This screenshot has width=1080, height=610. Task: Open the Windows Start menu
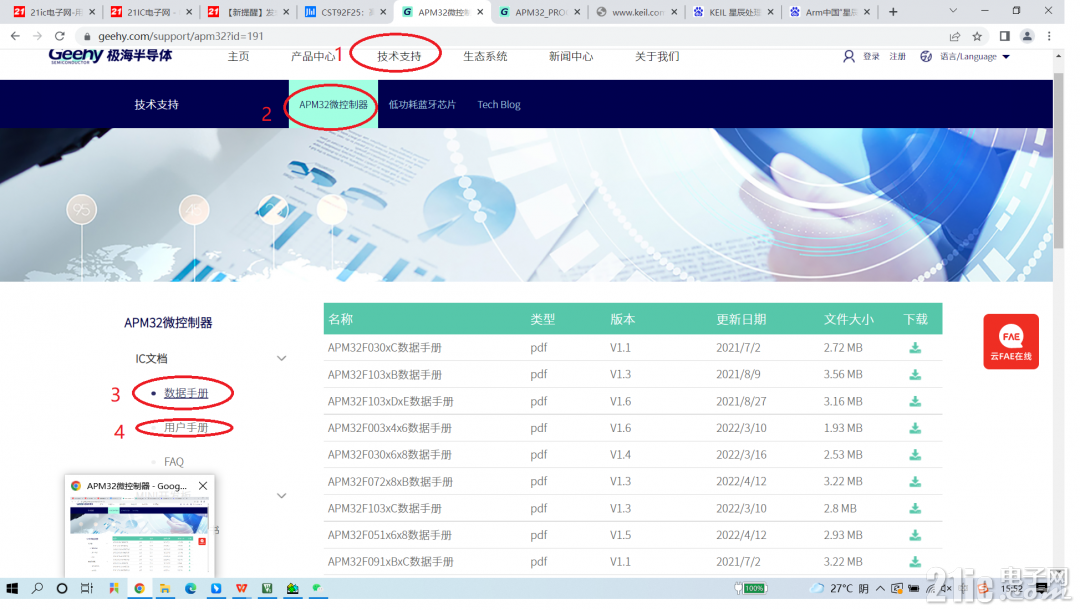point(12,589)
